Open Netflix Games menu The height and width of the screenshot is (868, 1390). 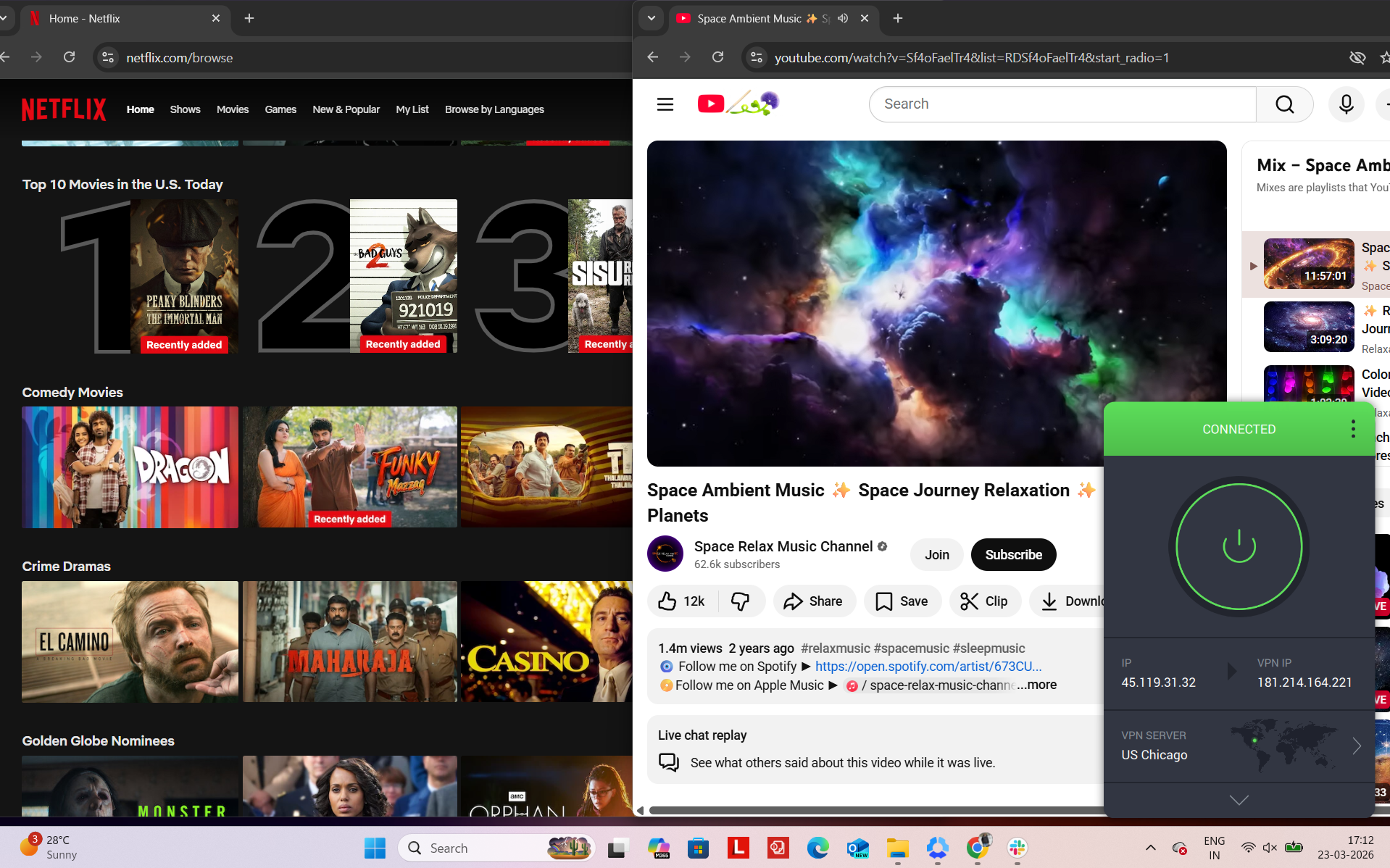pos(280,109)
